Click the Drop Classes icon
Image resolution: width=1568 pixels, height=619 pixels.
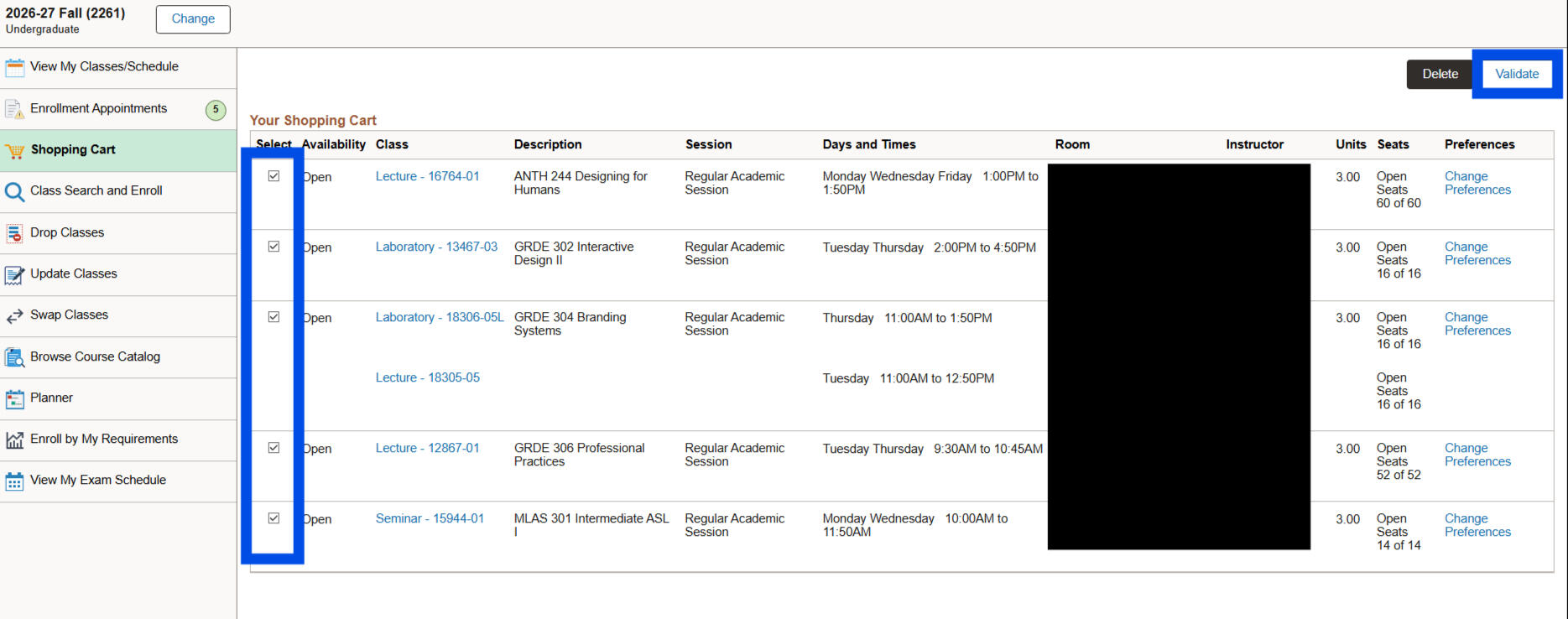click(15, 233)
